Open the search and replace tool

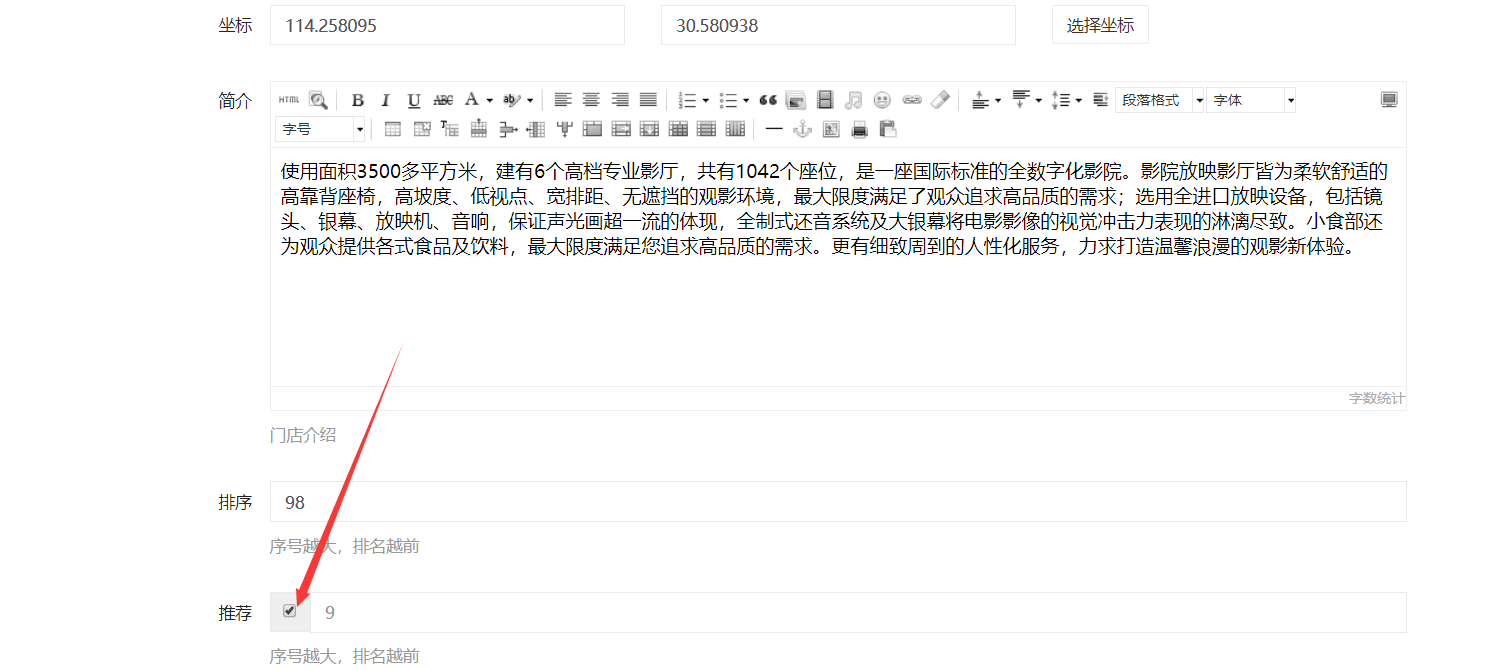318,100
